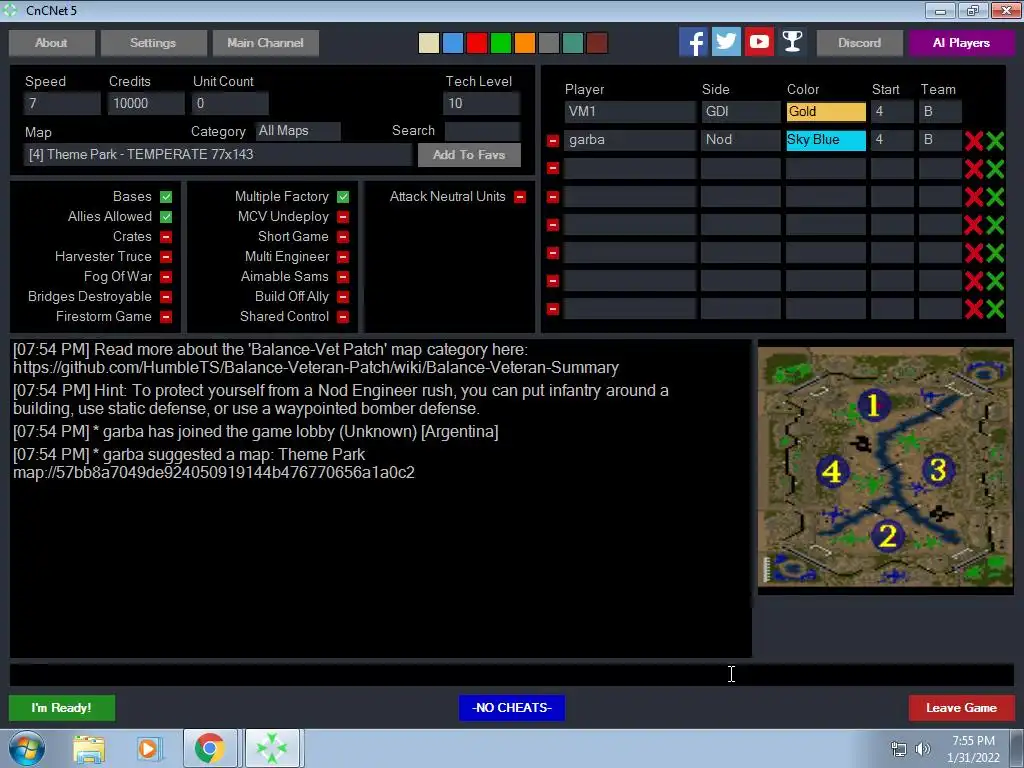Viewport: 1024px width, 768px height.
Task: Pick the orange chat color swatch
Action: [524, 43]
